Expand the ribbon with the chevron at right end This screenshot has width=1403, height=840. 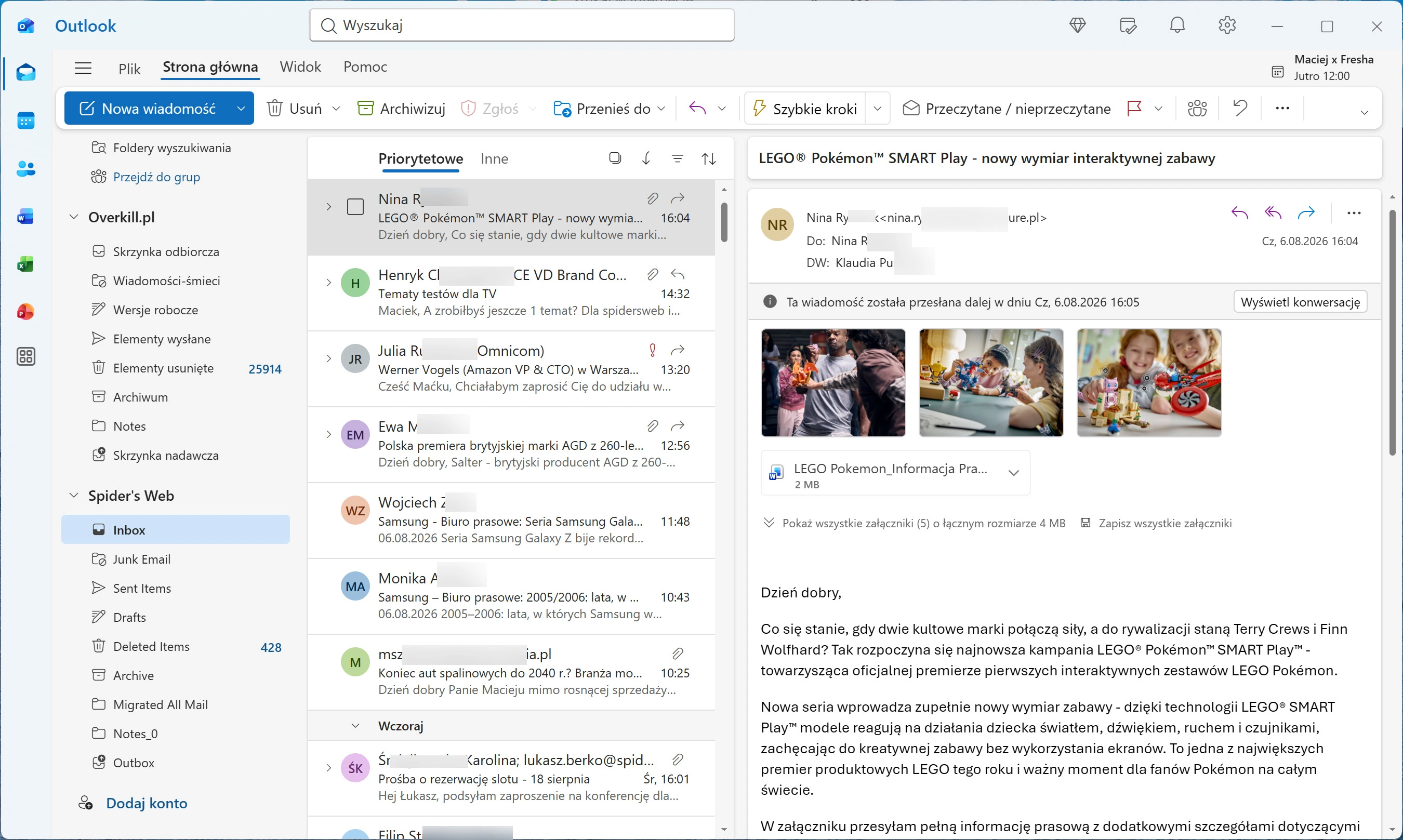(1365, 112)
